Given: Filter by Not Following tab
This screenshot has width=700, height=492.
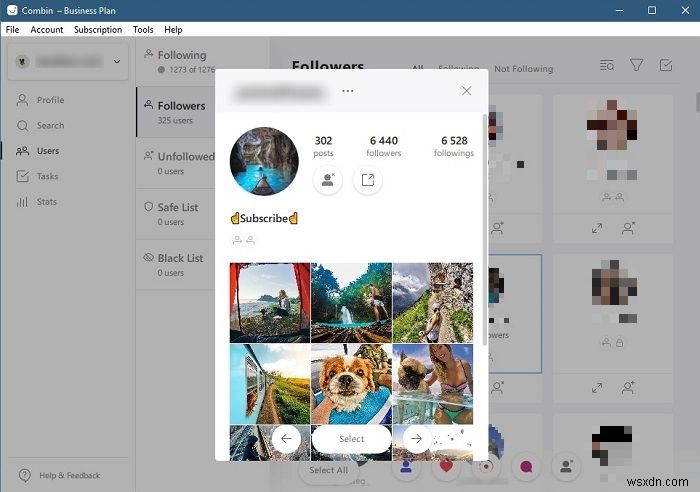Looking at the screenshot, I should coord(523,69).
